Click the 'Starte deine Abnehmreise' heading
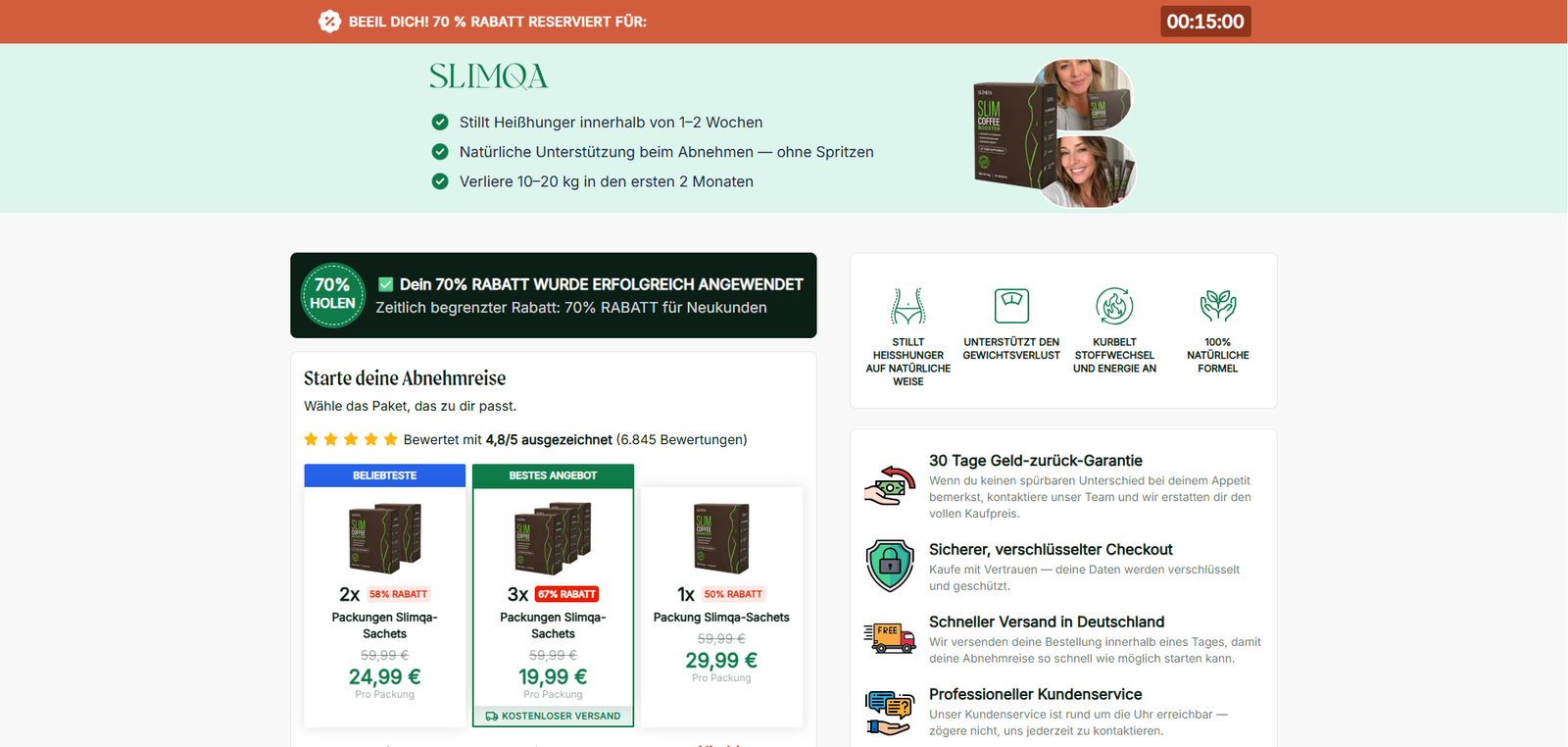1568x747 pixels. pyautogui.click(x=405, y=378)
